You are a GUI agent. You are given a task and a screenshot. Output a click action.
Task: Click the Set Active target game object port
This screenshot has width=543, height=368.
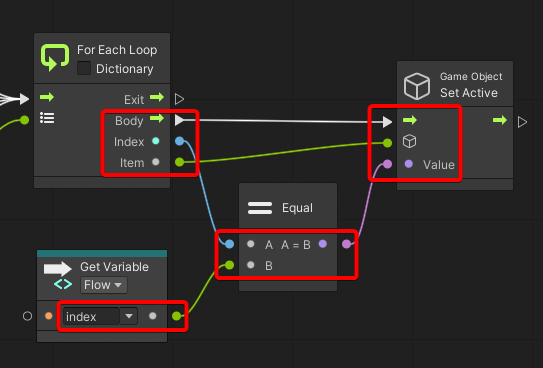click(388, 143)
